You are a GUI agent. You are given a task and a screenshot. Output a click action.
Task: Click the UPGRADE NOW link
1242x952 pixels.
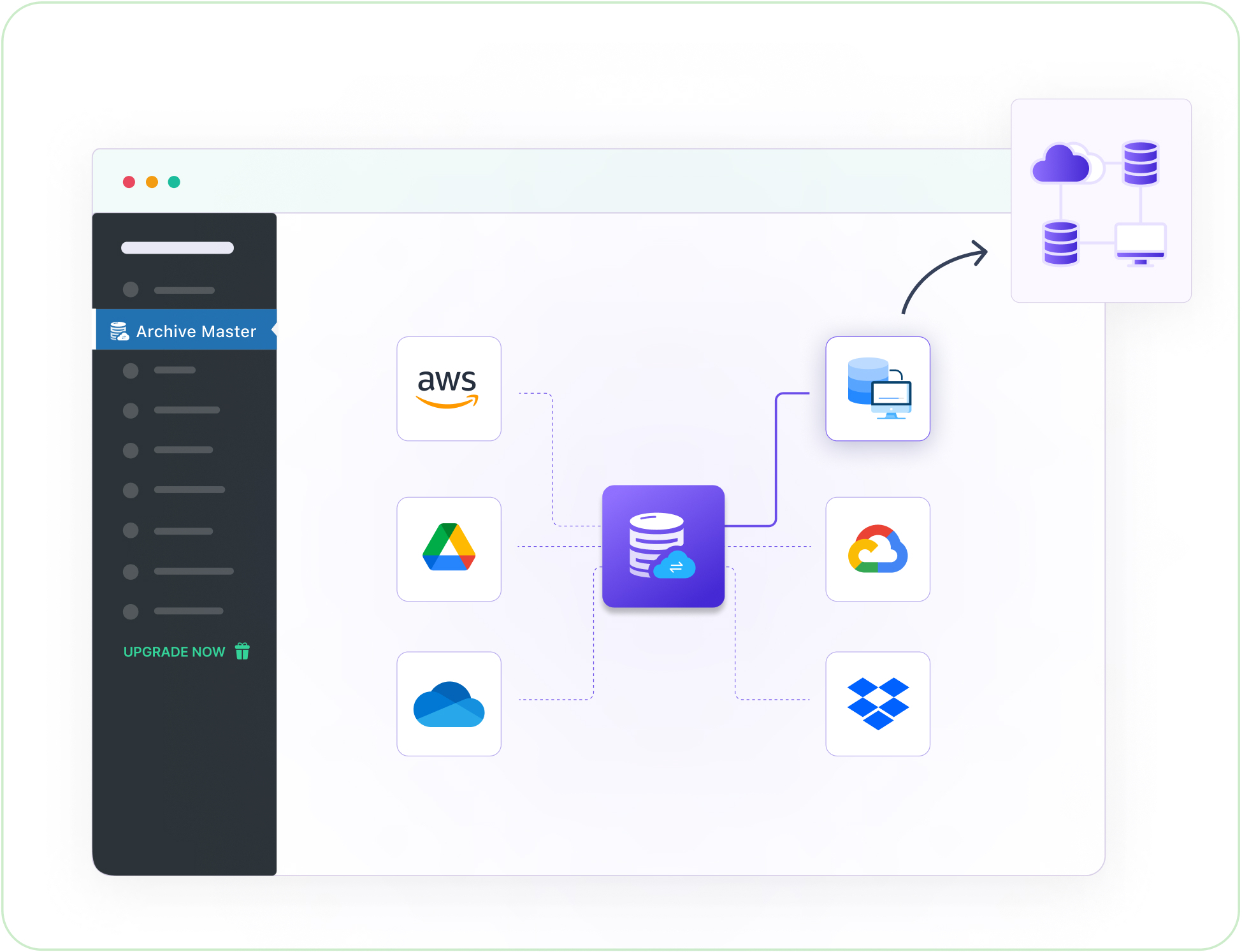tap(174, 652)
